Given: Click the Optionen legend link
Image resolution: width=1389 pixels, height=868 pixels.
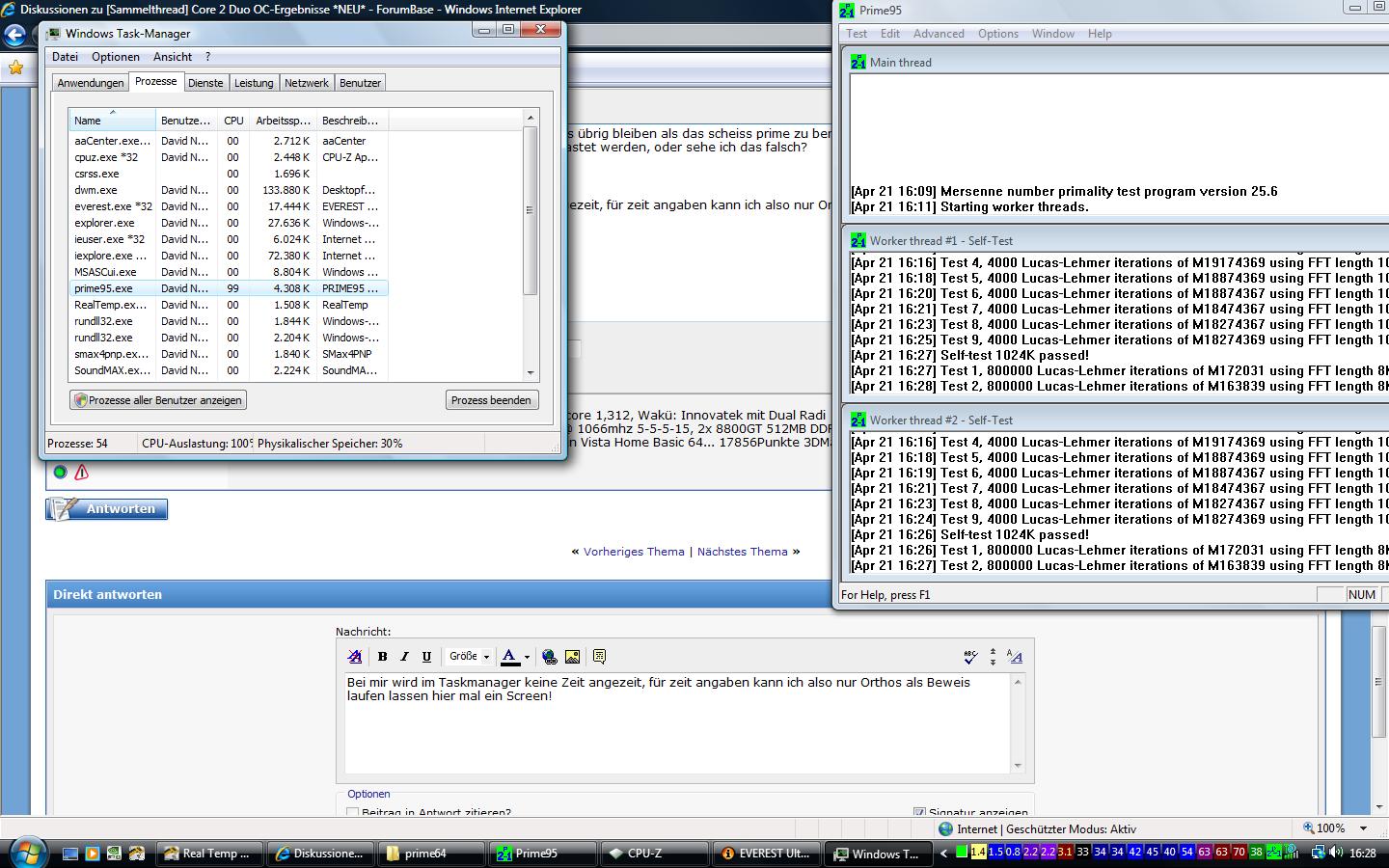Looking at the screenshot, I should [368, 794].
